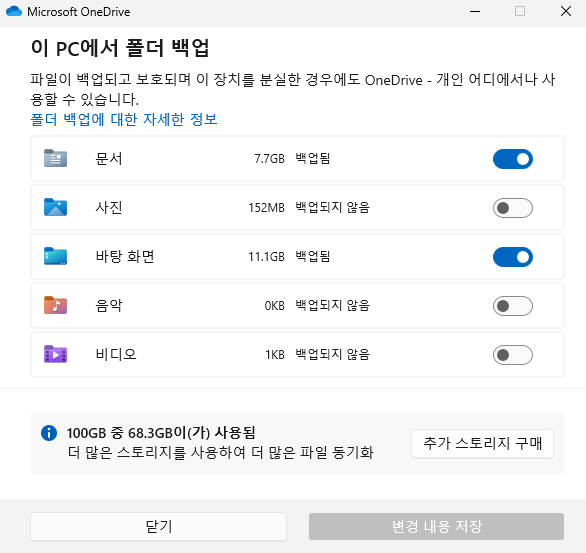Enable the 비디오 backup toggle
This screenshot has height=553, width=586.
pos(513,355)
